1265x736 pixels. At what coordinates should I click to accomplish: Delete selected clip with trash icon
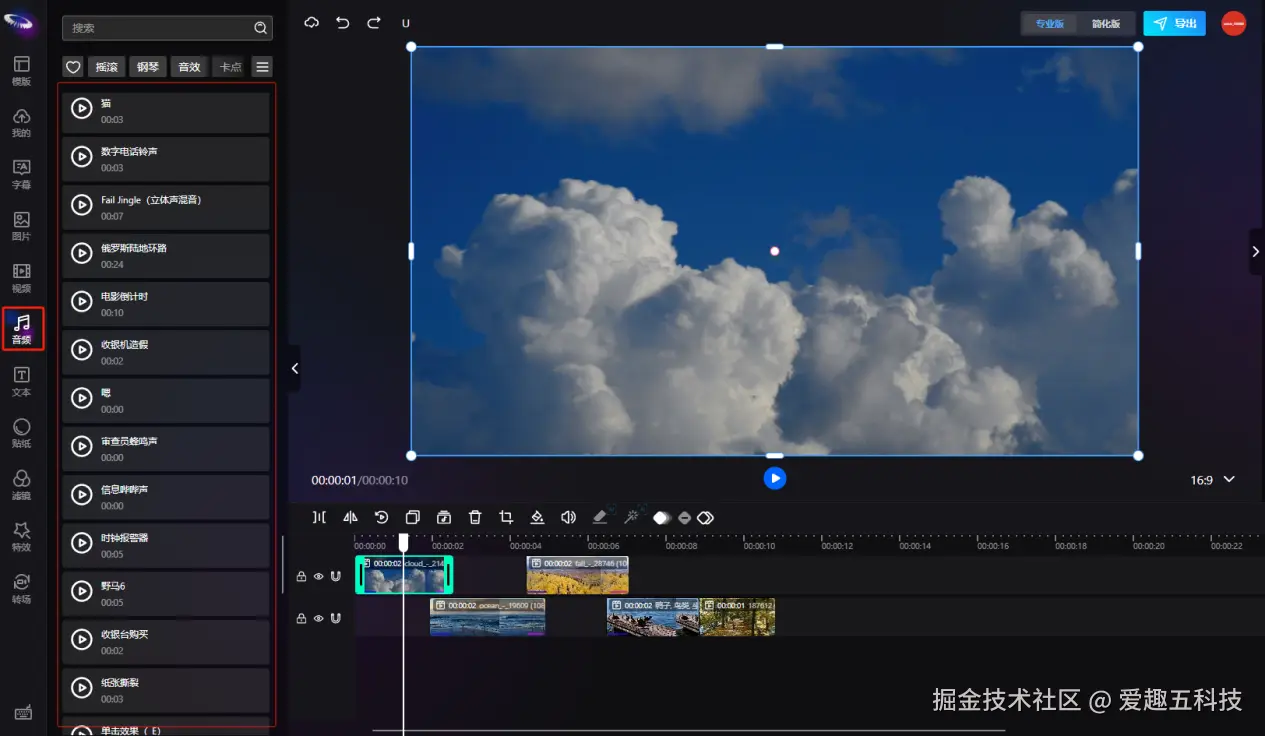tap(475, 517)
